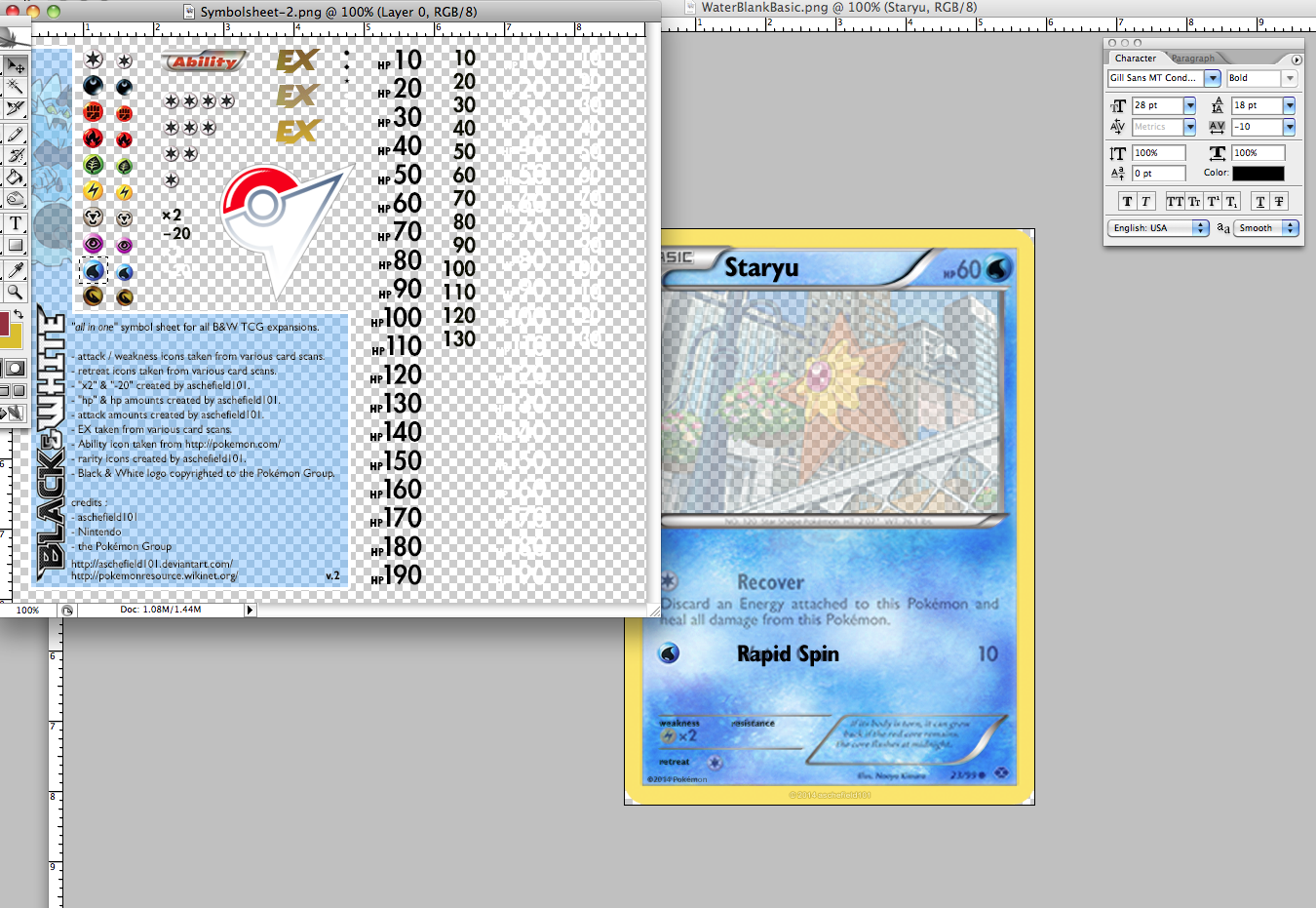
Task: Click the leading icon in Character panel
Action: click(x=1218, y=105)
